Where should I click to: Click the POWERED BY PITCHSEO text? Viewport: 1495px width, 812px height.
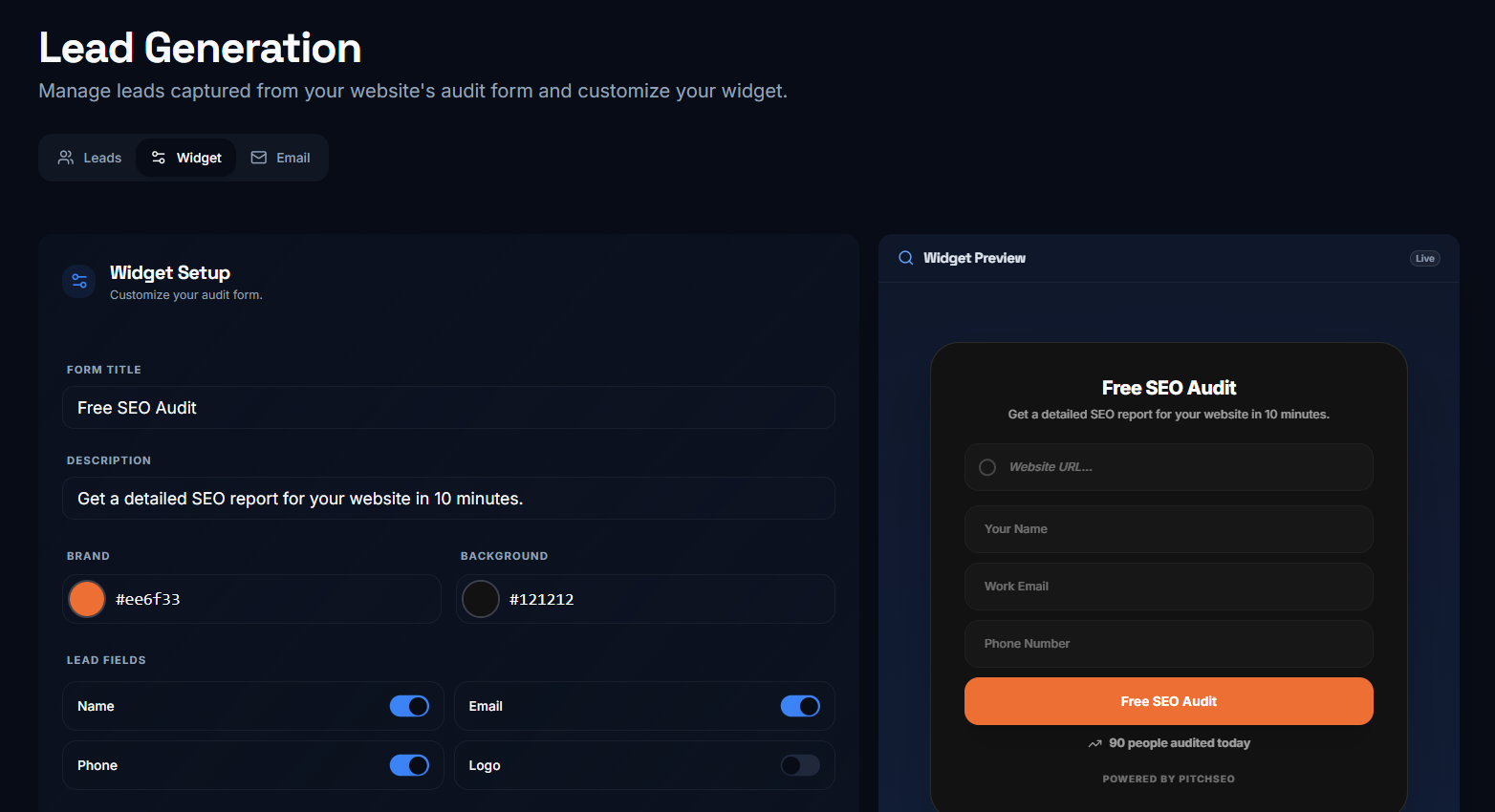(1168, 779)
